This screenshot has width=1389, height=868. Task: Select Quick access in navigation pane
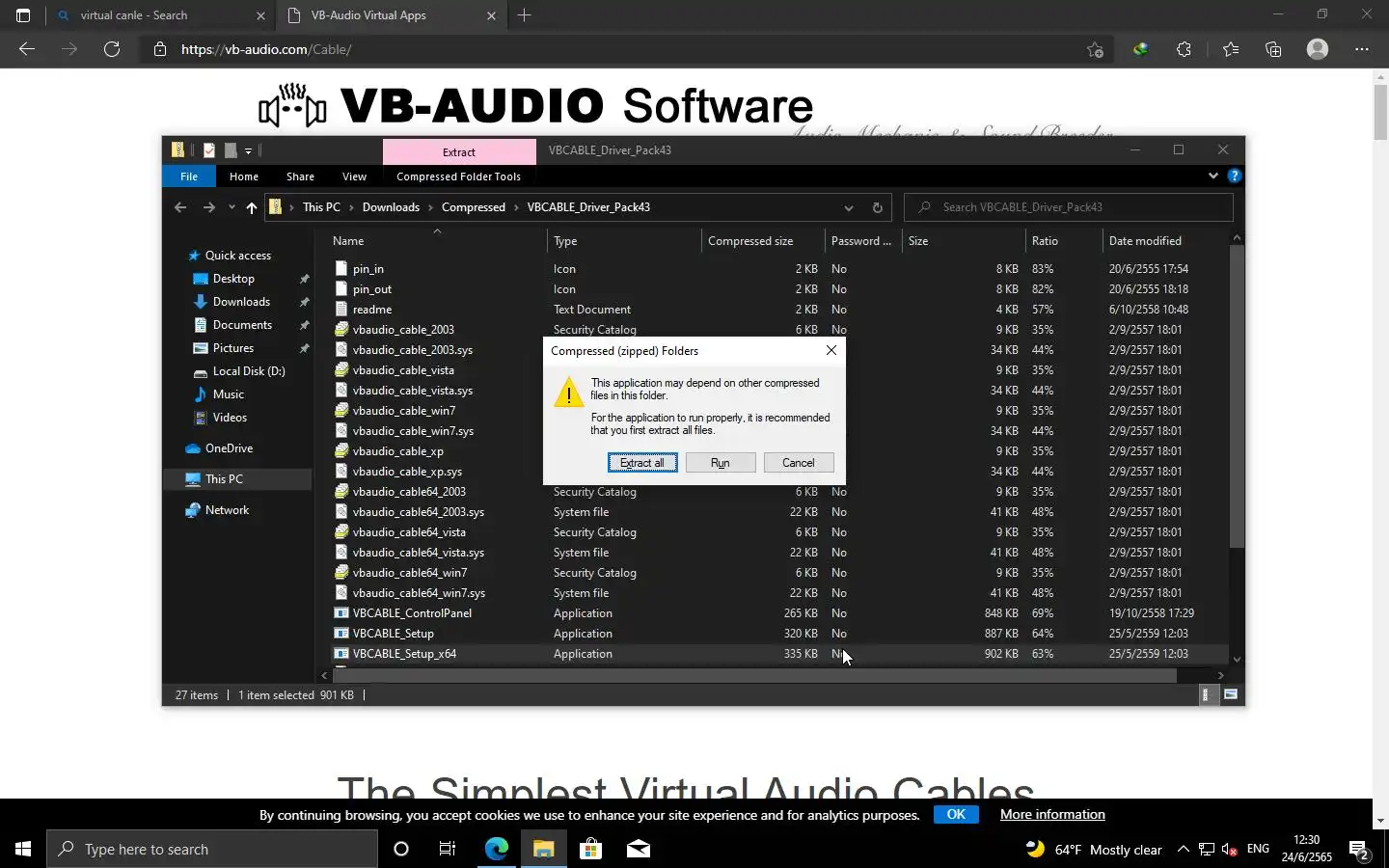pyautogui.click(x=238, y=256)
